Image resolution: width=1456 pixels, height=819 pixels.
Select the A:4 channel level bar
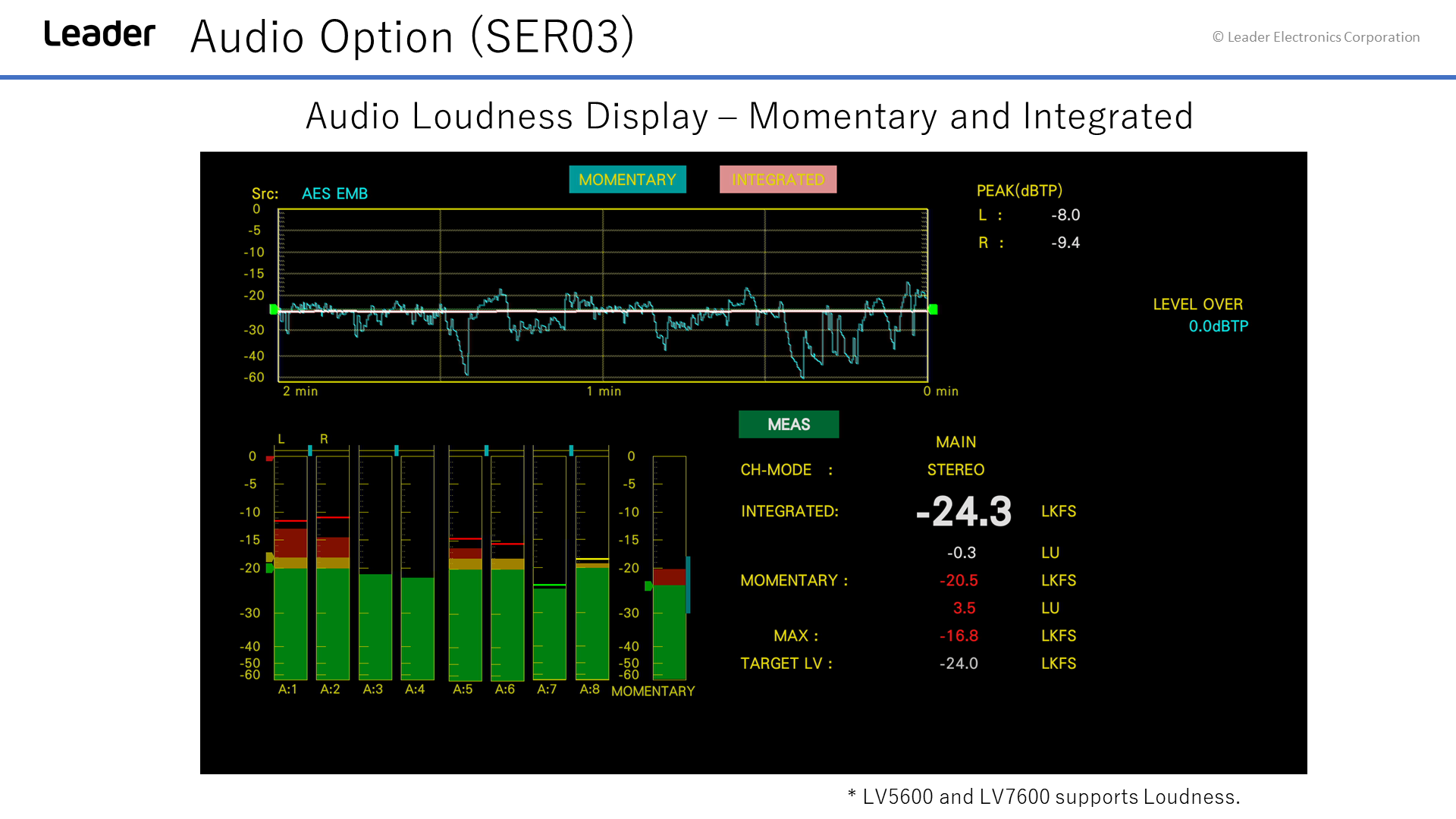point(418,567)
